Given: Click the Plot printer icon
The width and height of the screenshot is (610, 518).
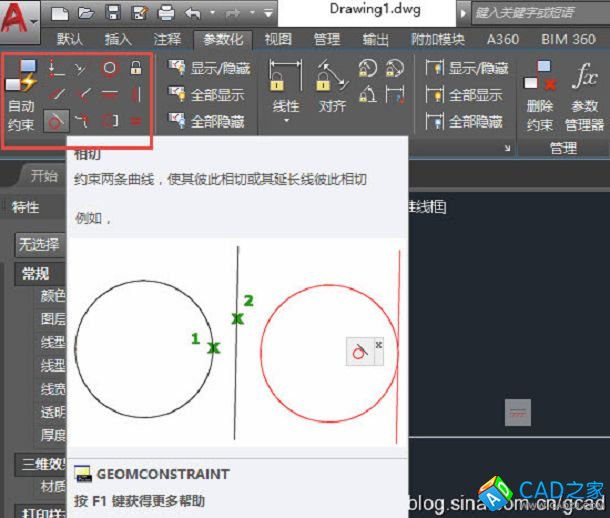Looking at the screenshot, I should click(166, 14).
